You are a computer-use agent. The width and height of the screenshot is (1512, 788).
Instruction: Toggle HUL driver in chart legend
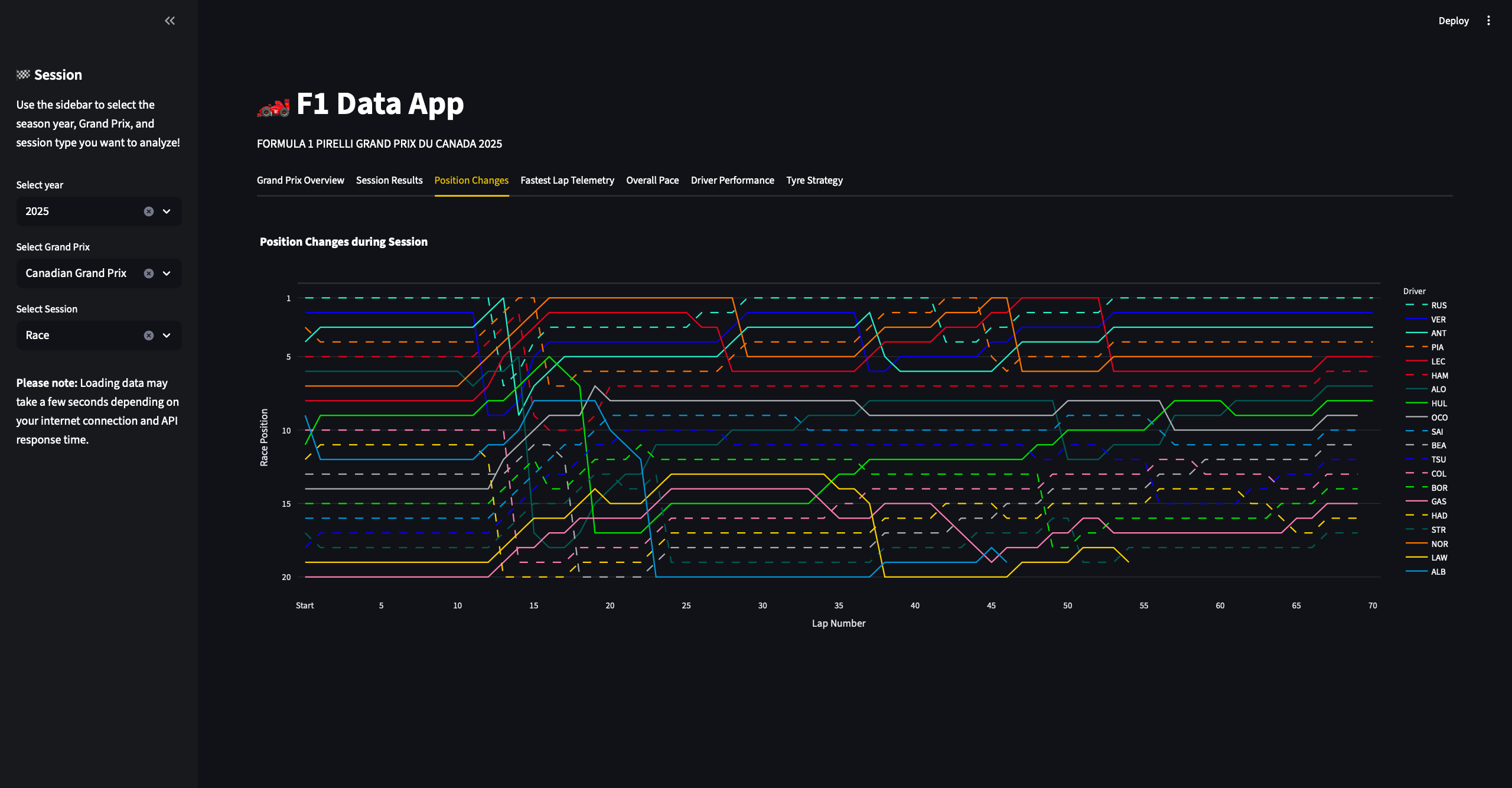click(1426, 403)
